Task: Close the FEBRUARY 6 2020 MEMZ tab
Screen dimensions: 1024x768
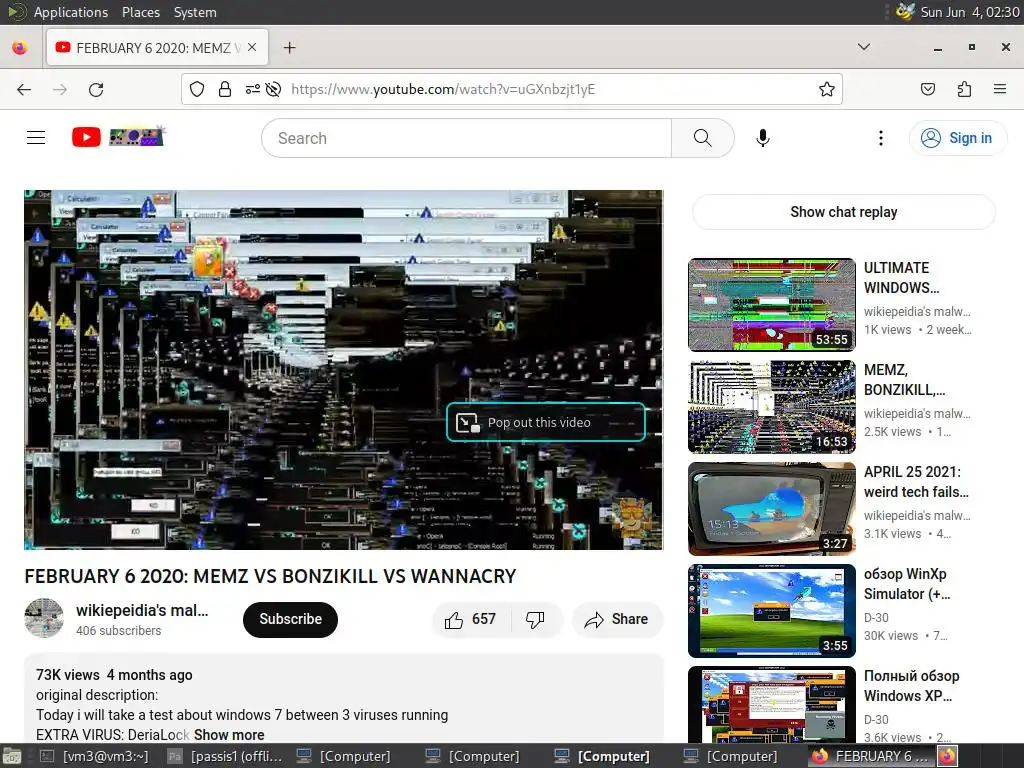Action: coord(252,48)
